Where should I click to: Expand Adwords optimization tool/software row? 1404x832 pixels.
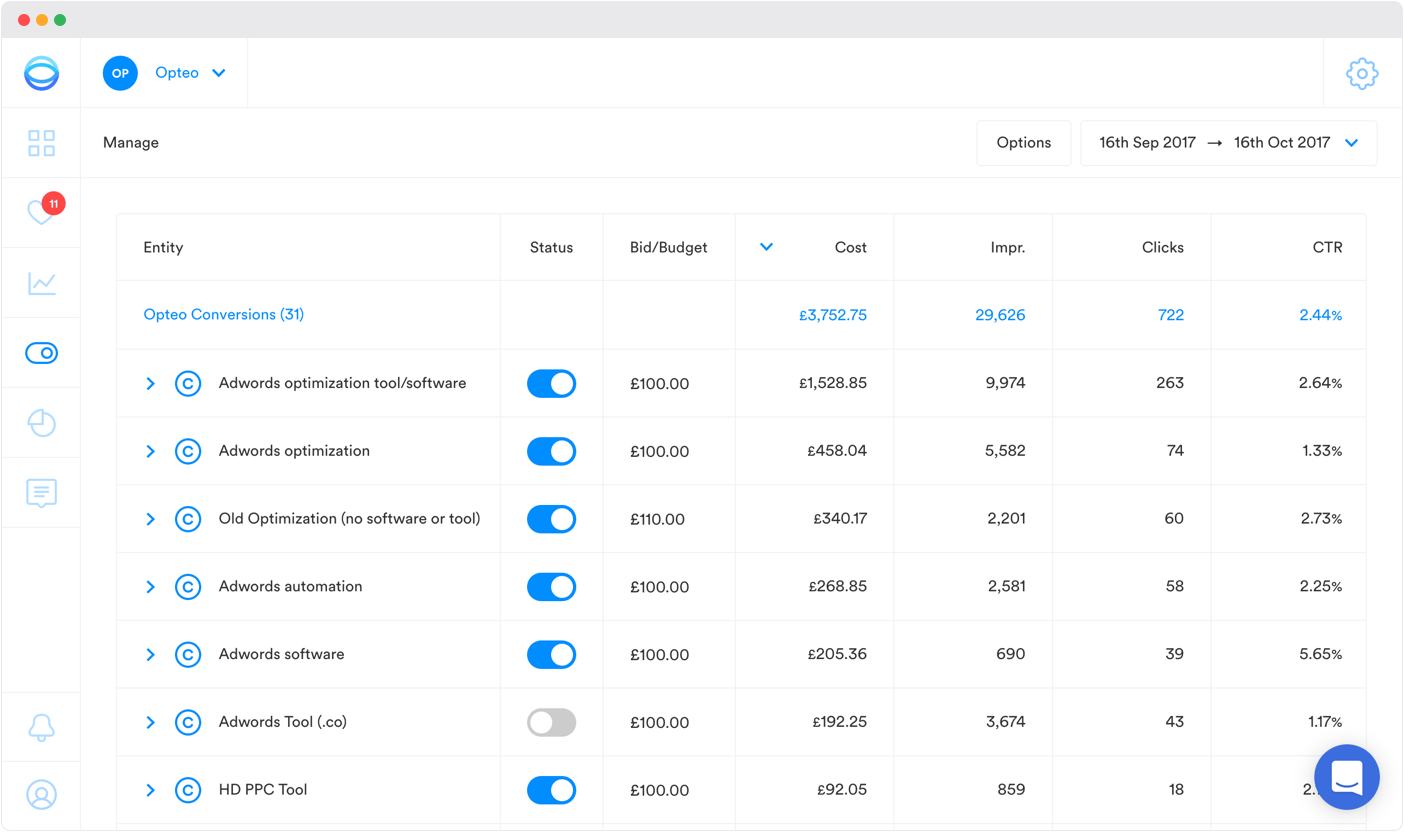pyautogui.click(x=151, y=383)
